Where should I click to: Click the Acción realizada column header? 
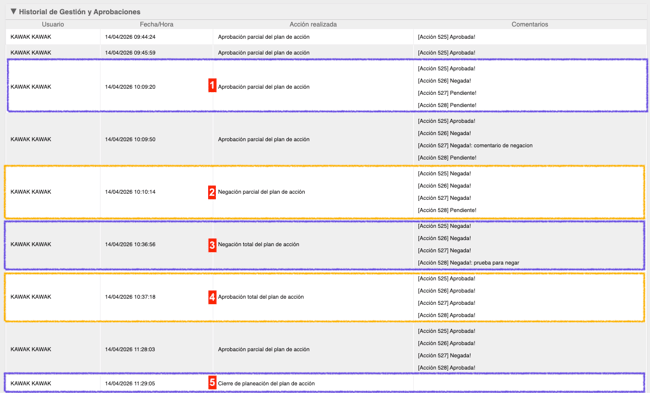coord(313,24)
